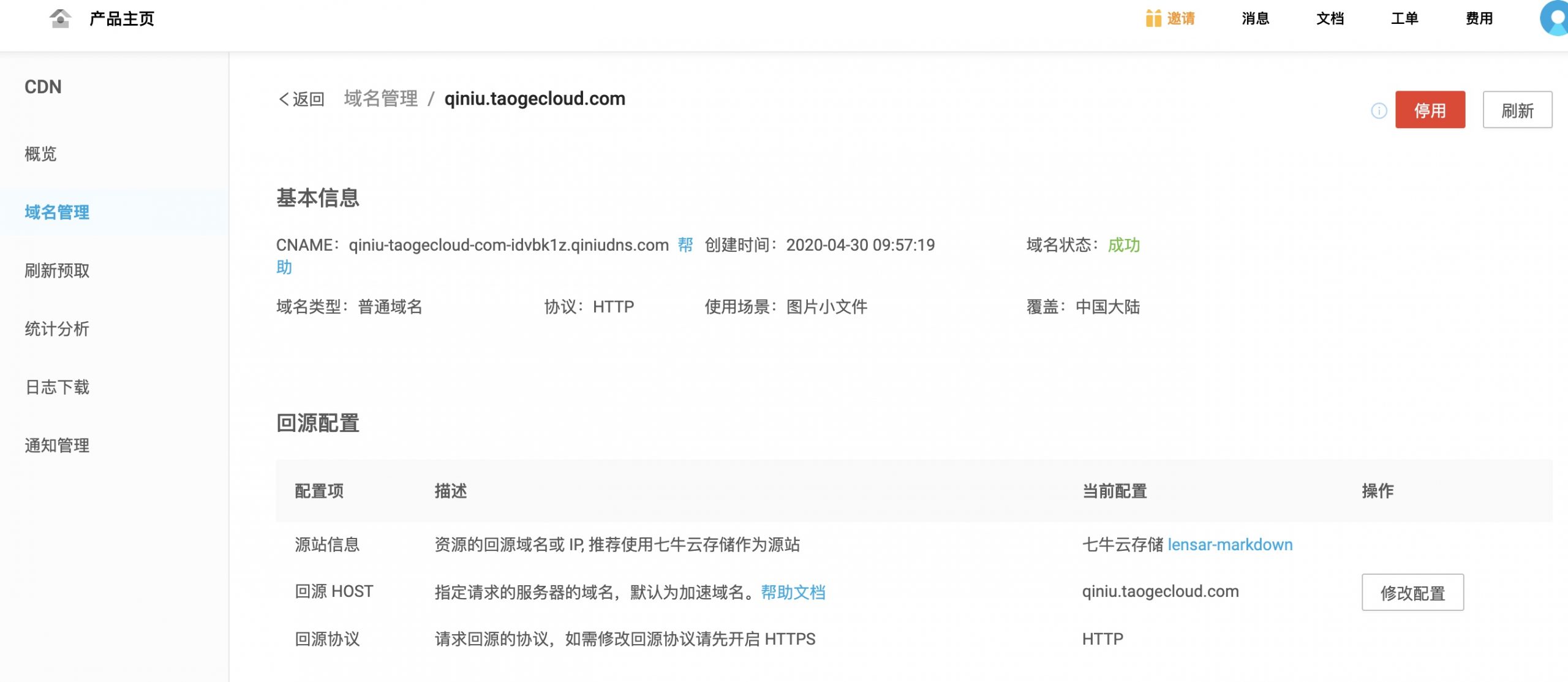Click the back chevron 返回
Image resolution: width=1568 pixels, height=682 pixels.
pyautogui.click(x=301, y=99)
